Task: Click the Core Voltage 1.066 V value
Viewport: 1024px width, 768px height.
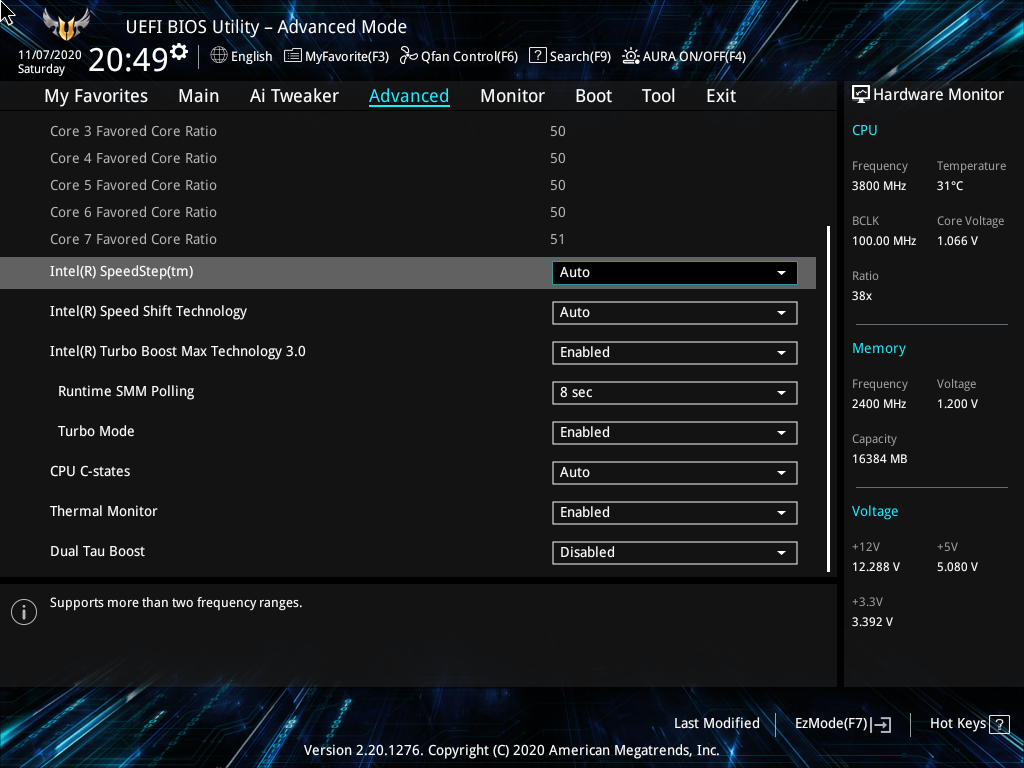Action: click(x=957, y=241)
